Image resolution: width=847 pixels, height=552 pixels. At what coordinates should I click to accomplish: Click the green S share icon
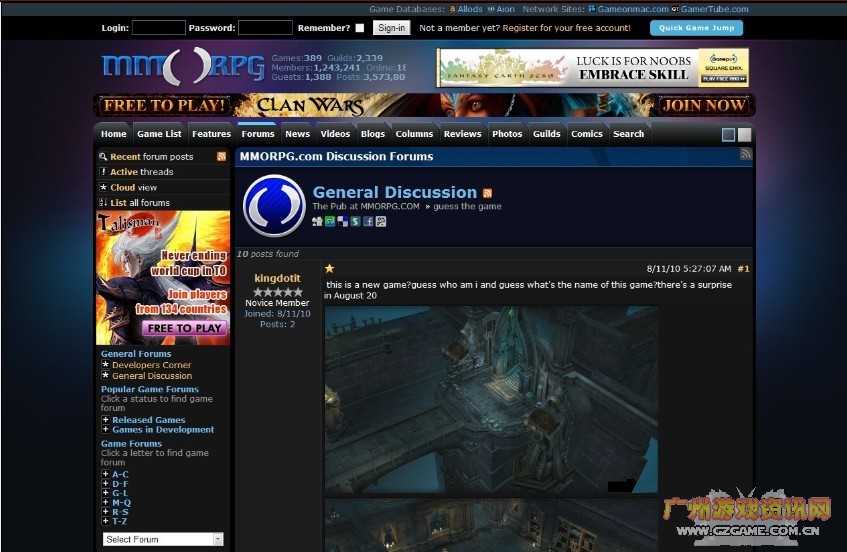[x=355, y=221]
